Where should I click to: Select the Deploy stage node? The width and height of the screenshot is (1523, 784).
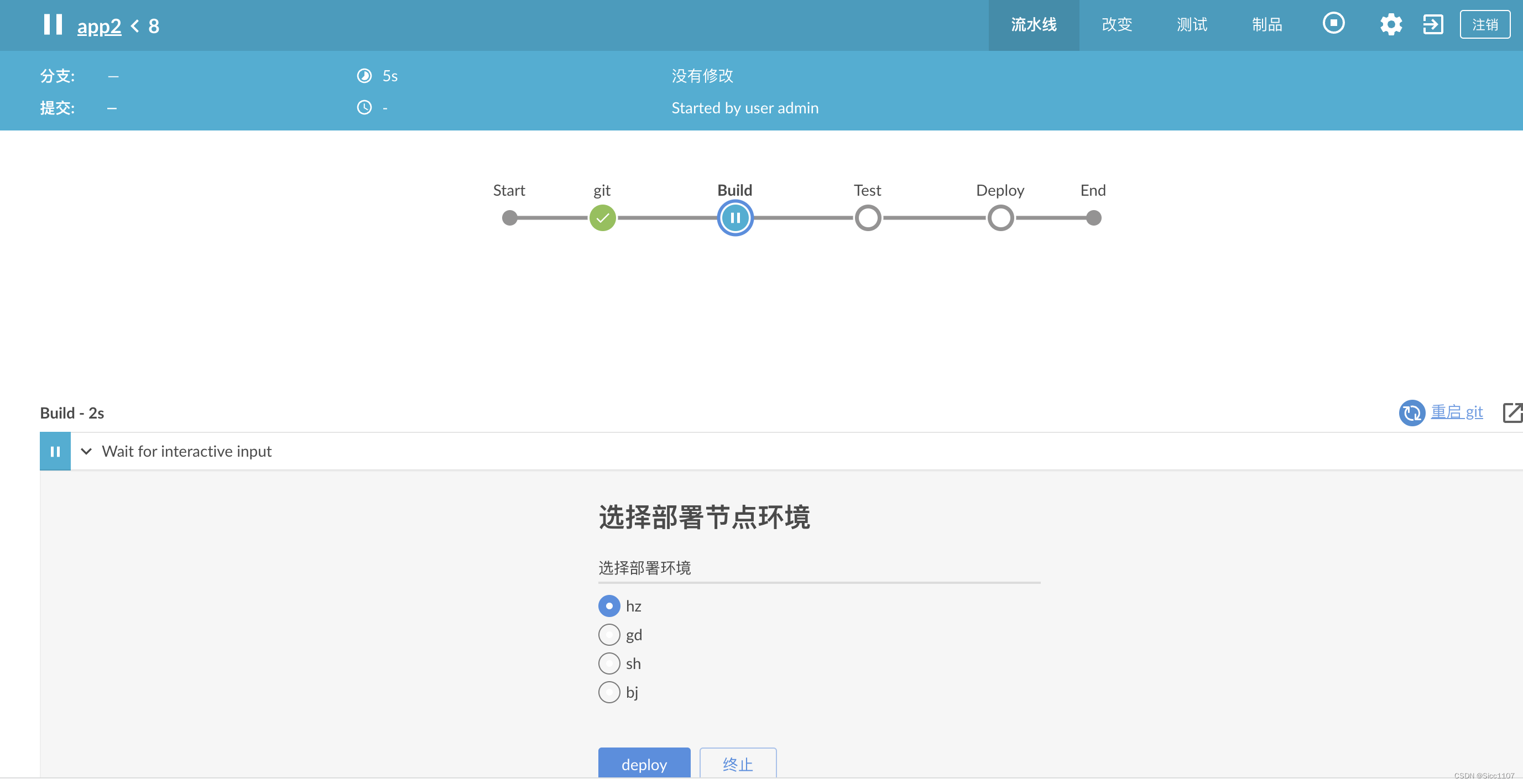(1000, 218)
